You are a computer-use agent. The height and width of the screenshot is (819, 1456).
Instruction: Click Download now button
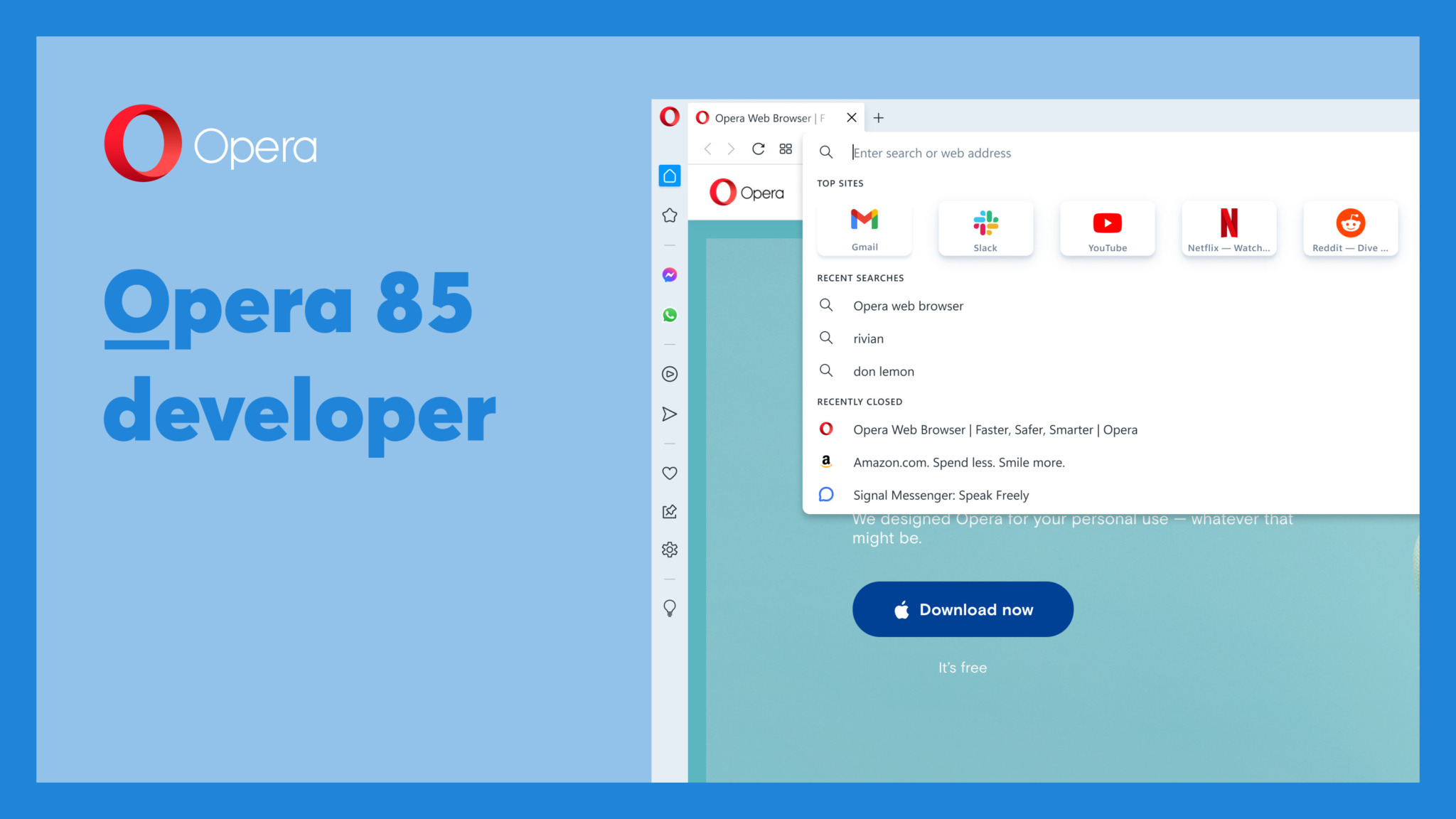pyautogui.click(x=963, y=609)
